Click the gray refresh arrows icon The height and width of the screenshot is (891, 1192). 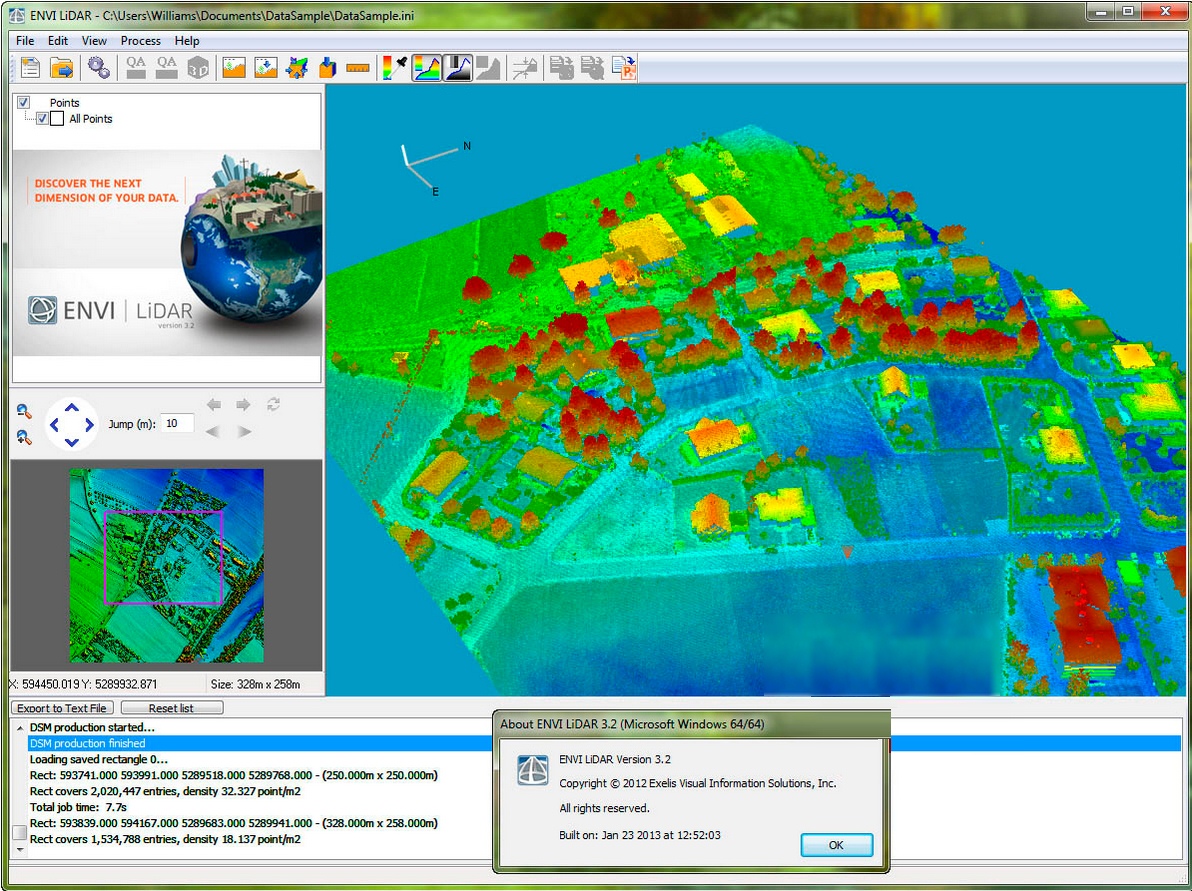pos(274,404)
